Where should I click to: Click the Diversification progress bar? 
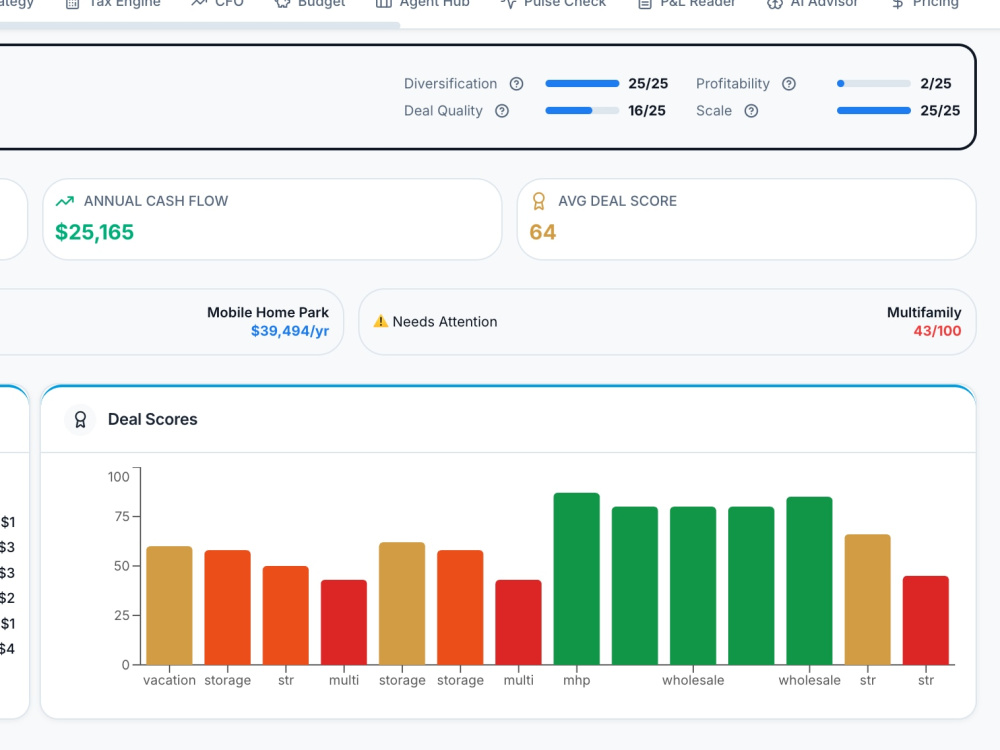[582, 84]
